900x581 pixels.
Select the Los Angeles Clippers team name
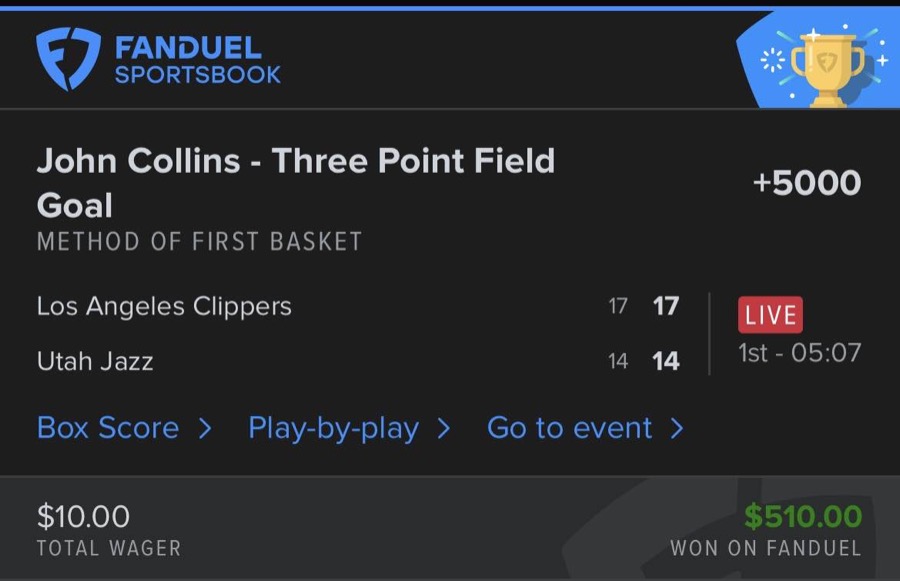point(164,306)
